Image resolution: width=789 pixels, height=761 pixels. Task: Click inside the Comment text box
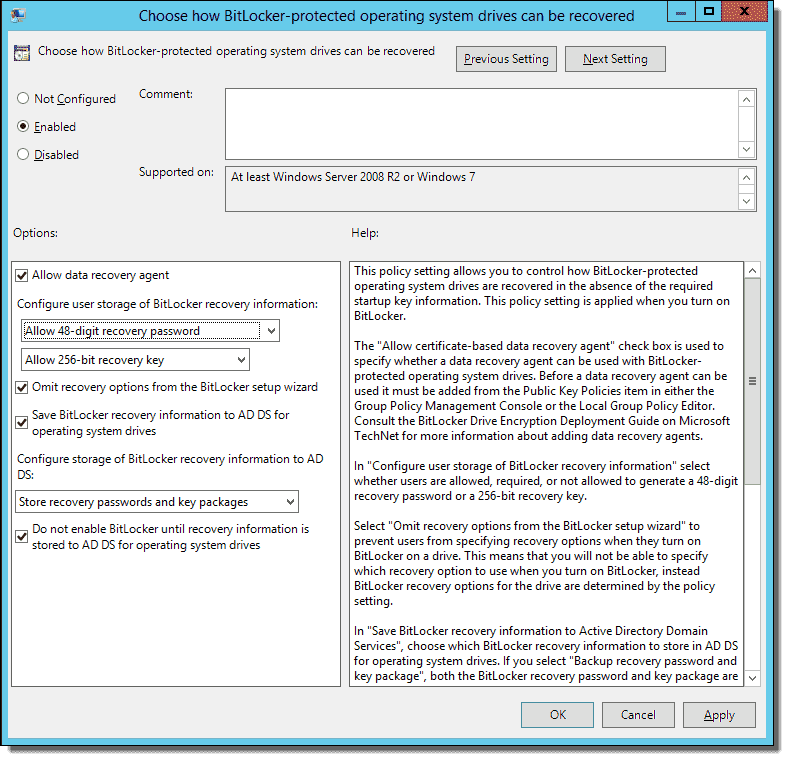[483, 125]
